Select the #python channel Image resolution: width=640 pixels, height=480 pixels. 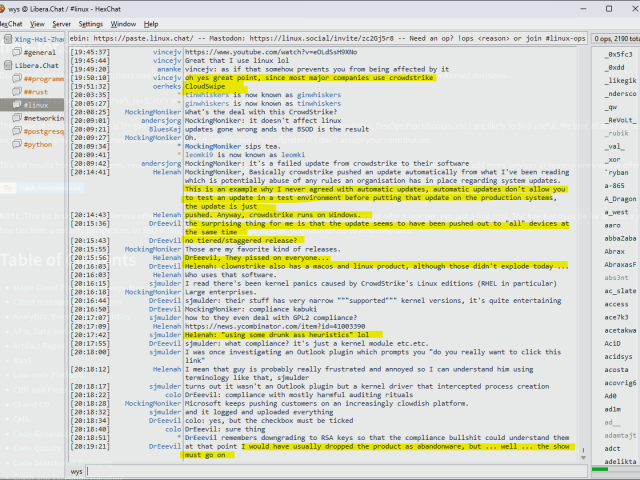(38, 144)
